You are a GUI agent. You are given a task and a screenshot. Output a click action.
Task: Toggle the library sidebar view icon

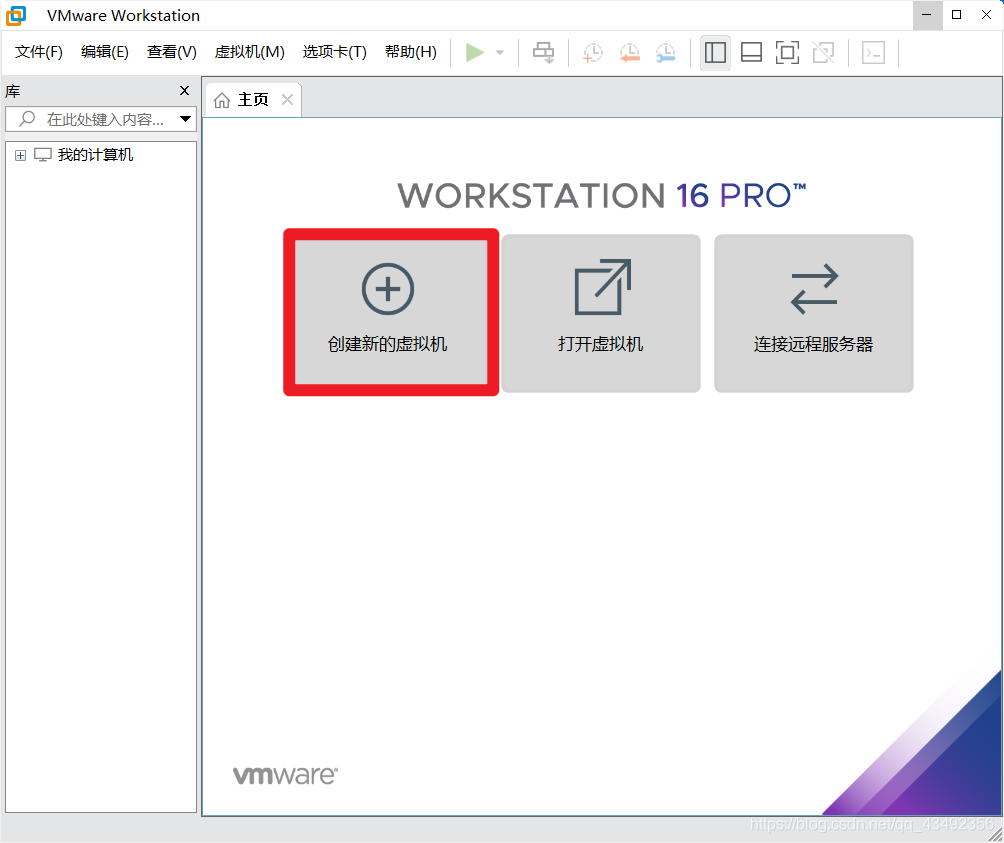[x=715, y=52]
